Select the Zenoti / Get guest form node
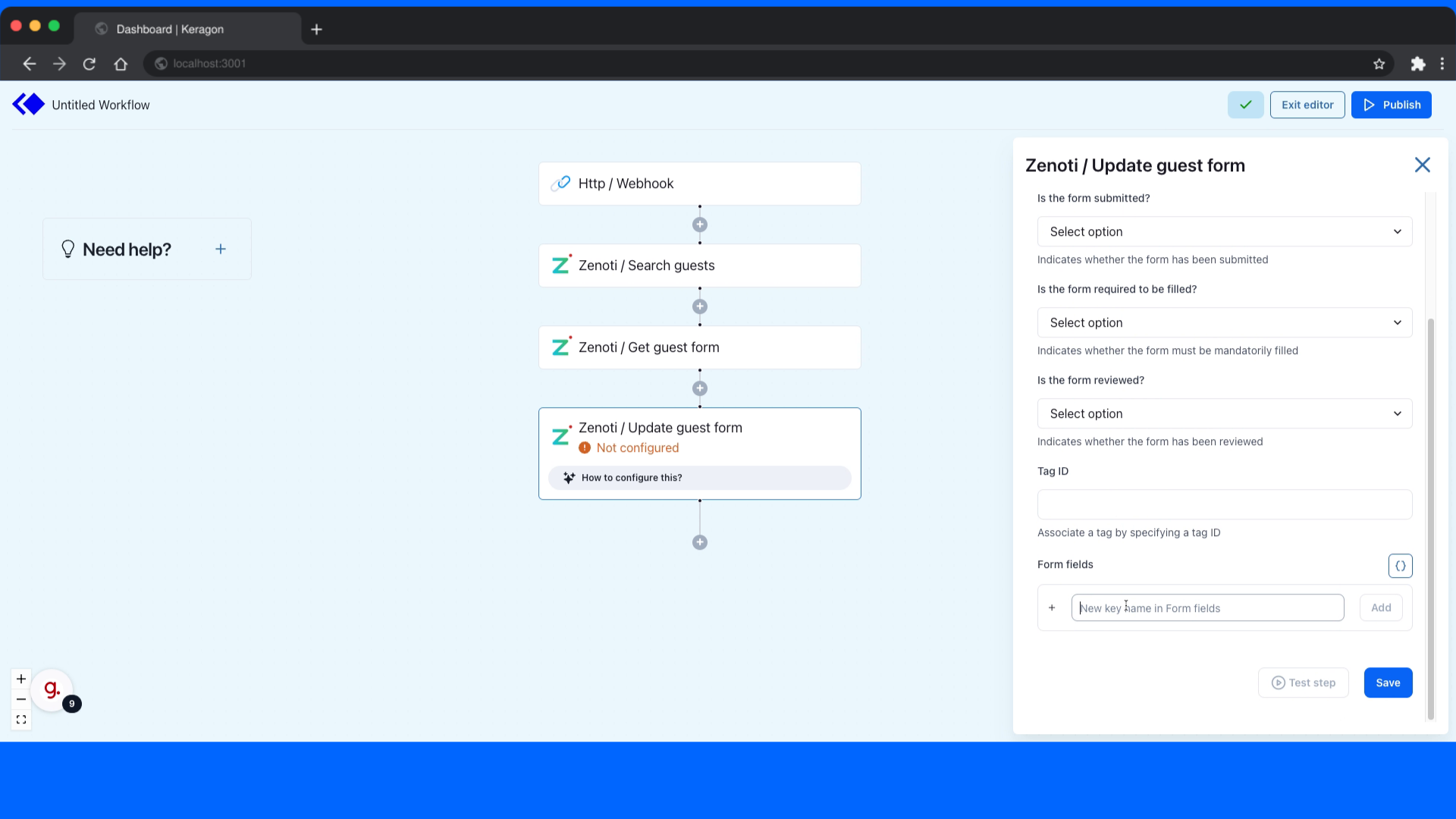This screenshot has height=819, width=1456. (x=699, y=347)
